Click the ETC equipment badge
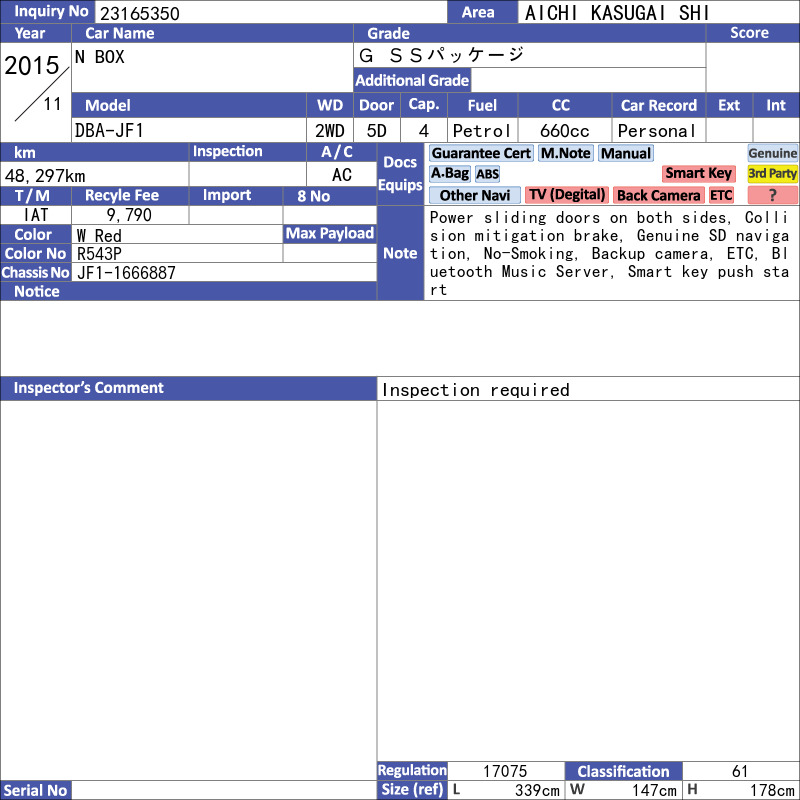This screenshot has width=800, height=800. [x=721, y=195]
